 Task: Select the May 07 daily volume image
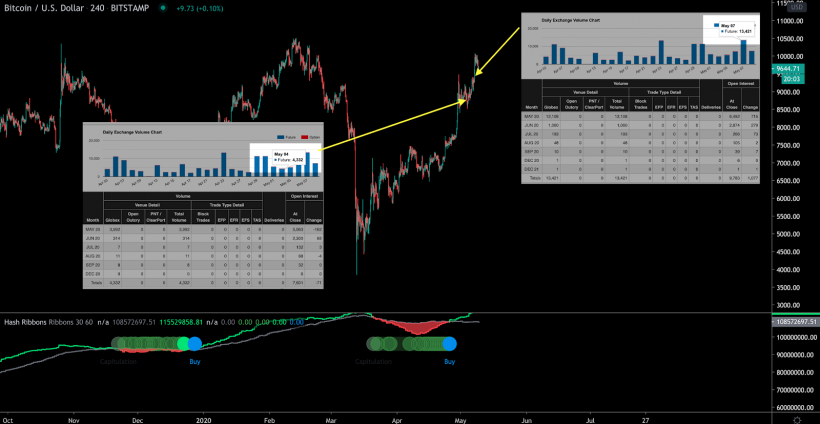tap(641, 98)
